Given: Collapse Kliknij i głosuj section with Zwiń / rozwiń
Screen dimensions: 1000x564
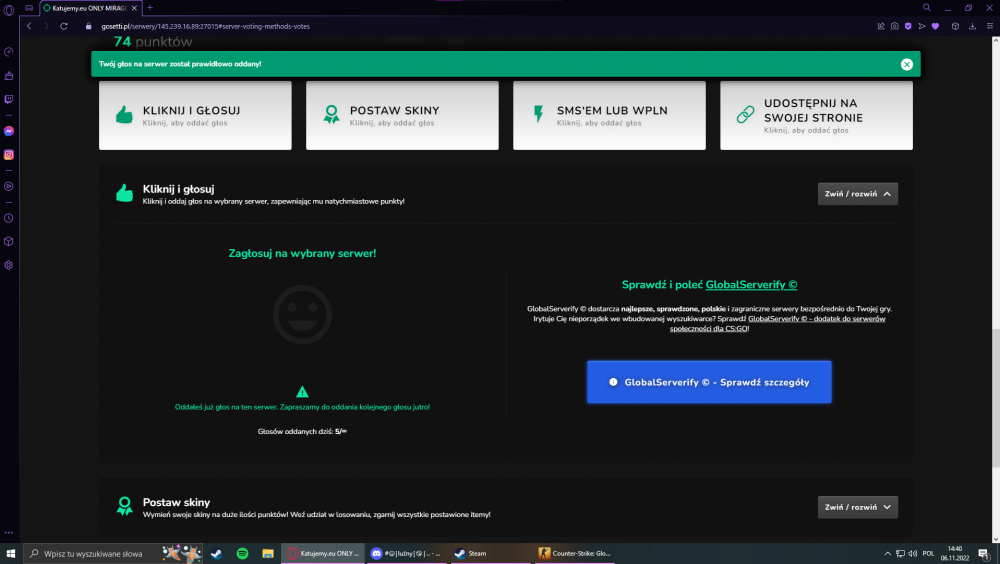Looking at the screenshot, I should [858, 194].
